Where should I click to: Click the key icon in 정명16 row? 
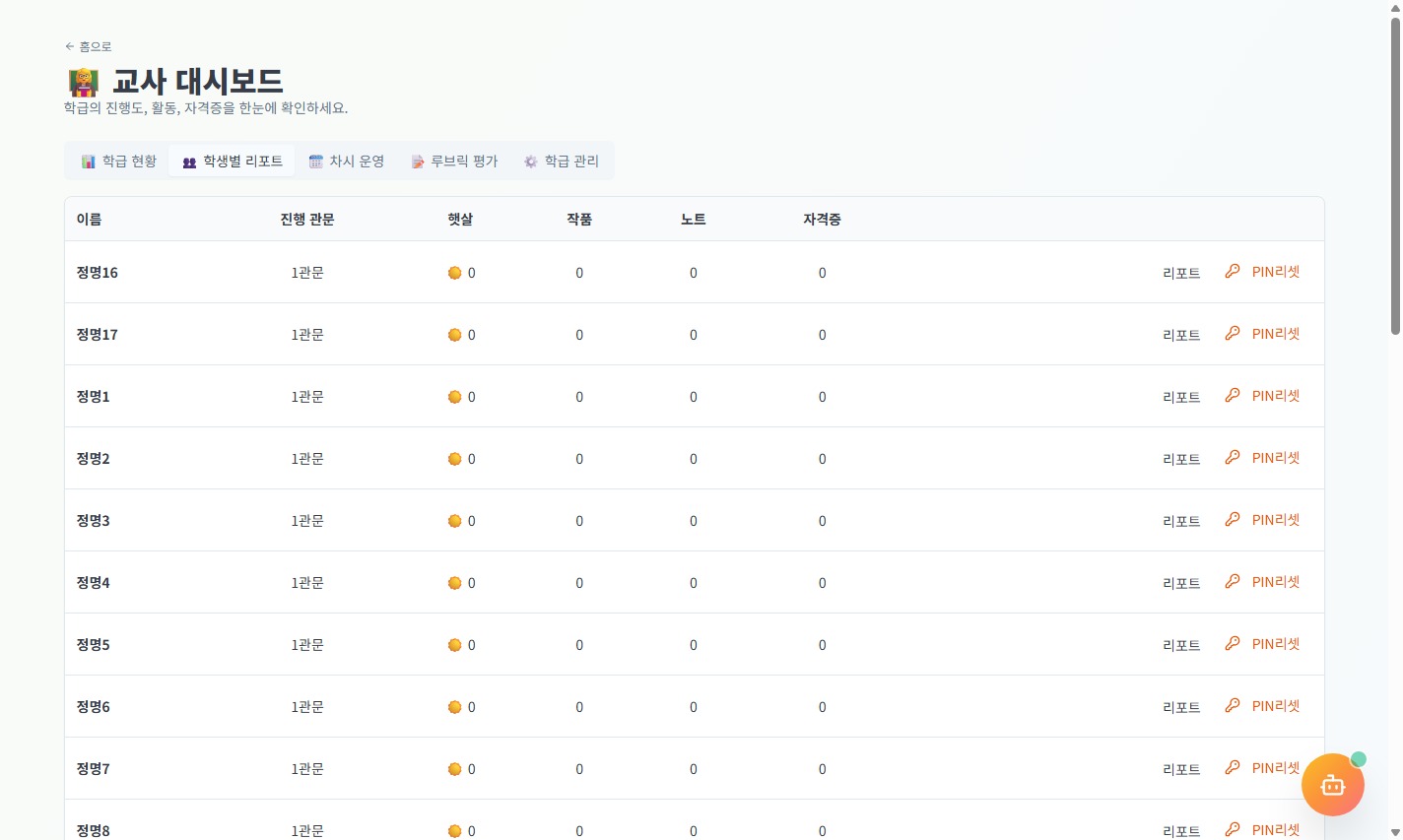1233,271
